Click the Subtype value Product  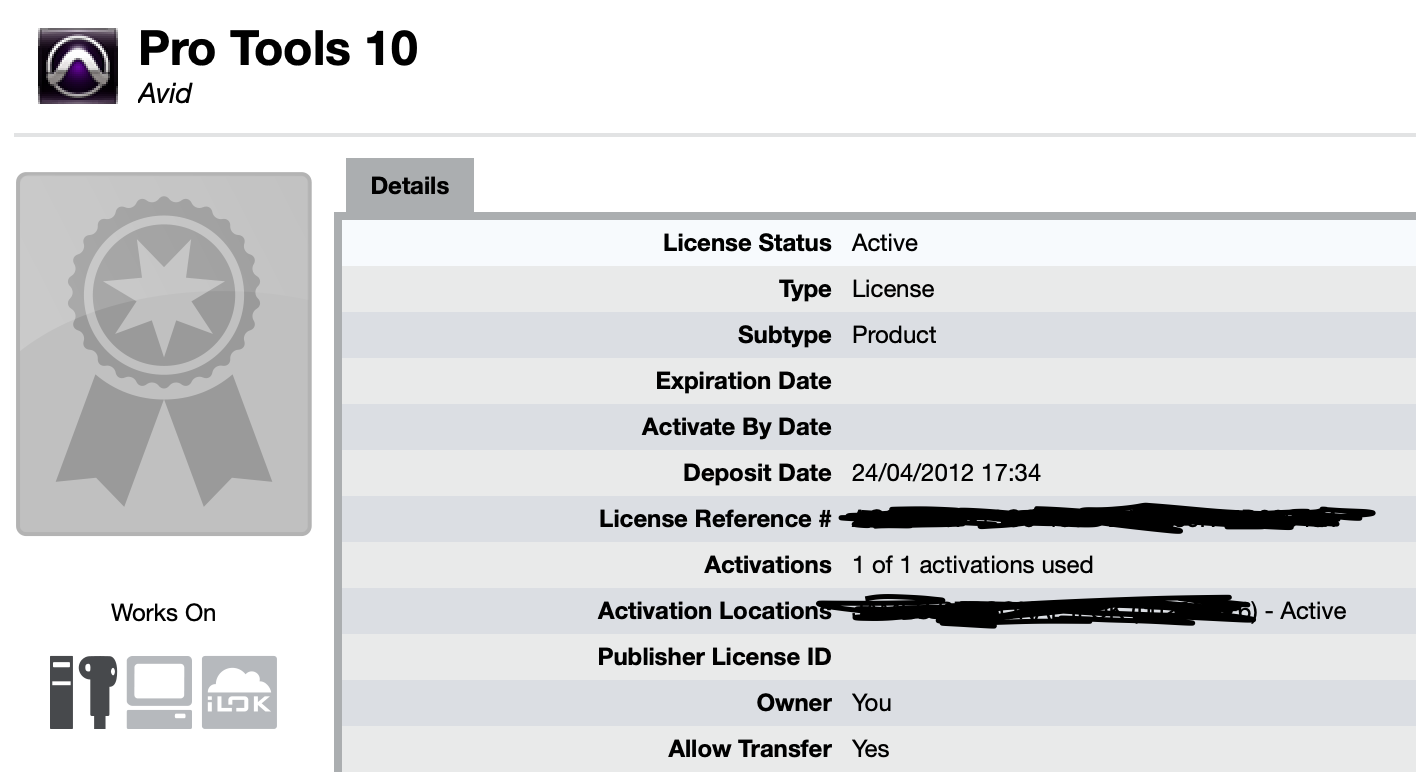click(x=894, y=335)
